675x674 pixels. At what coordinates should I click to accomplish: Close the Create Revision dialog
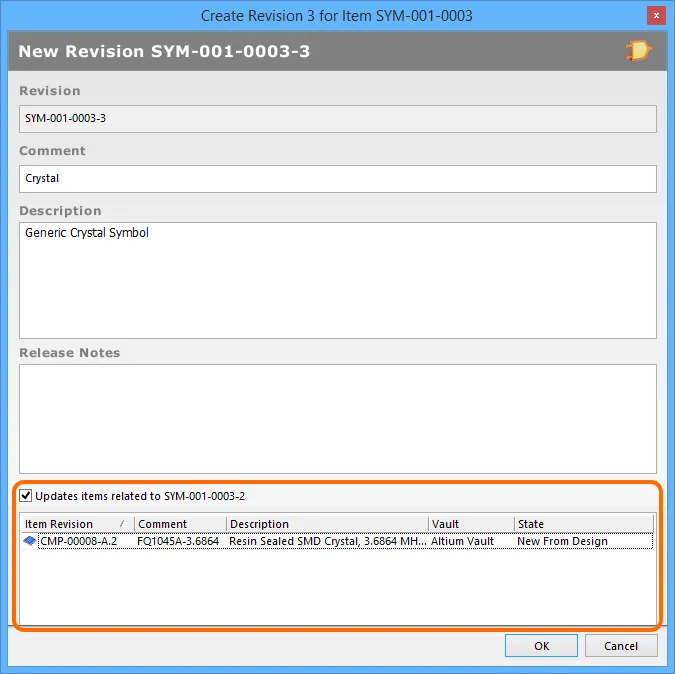(656, 15)
